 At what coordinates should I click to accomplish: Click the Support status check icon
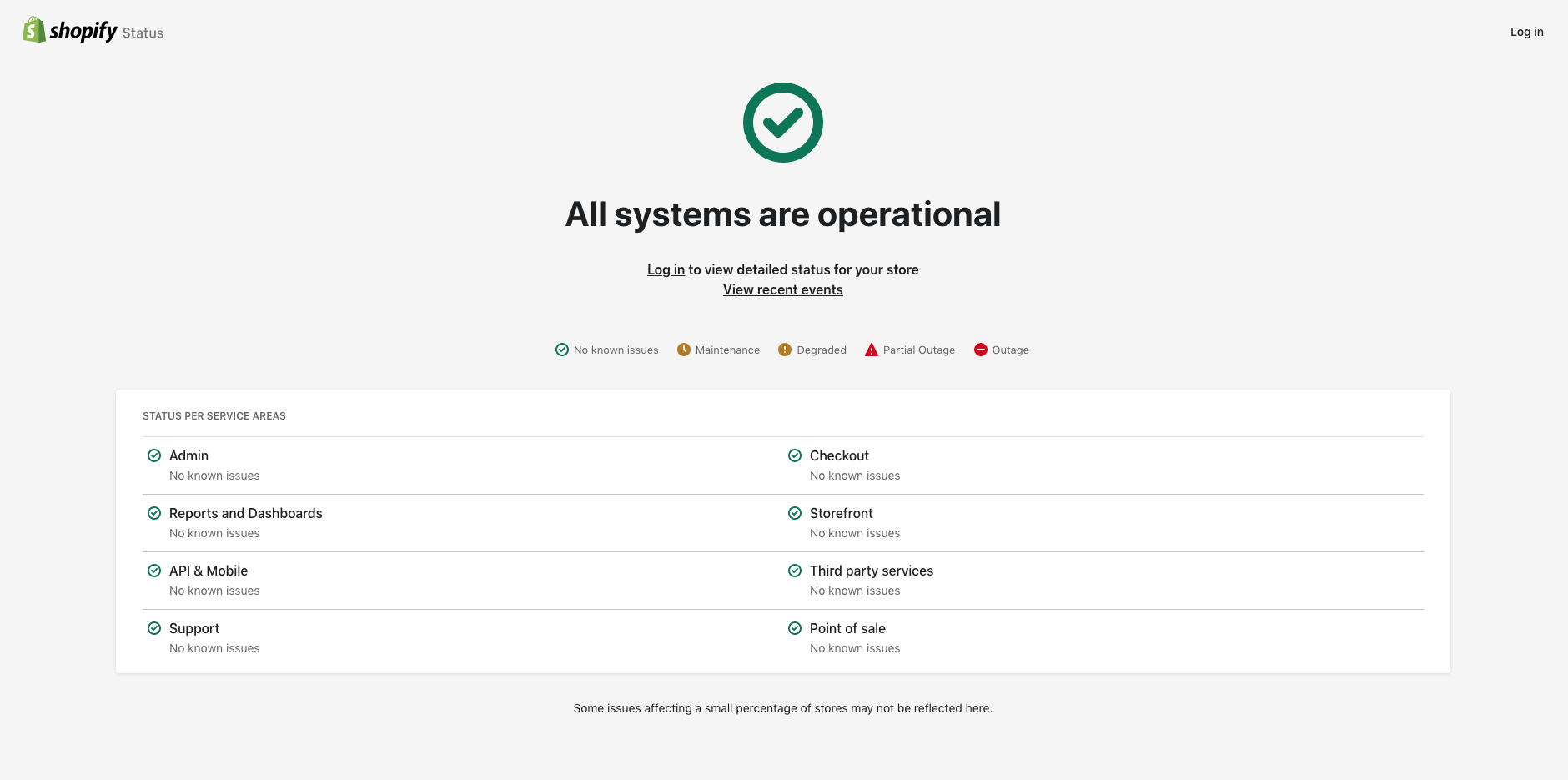tap(154, 628)
